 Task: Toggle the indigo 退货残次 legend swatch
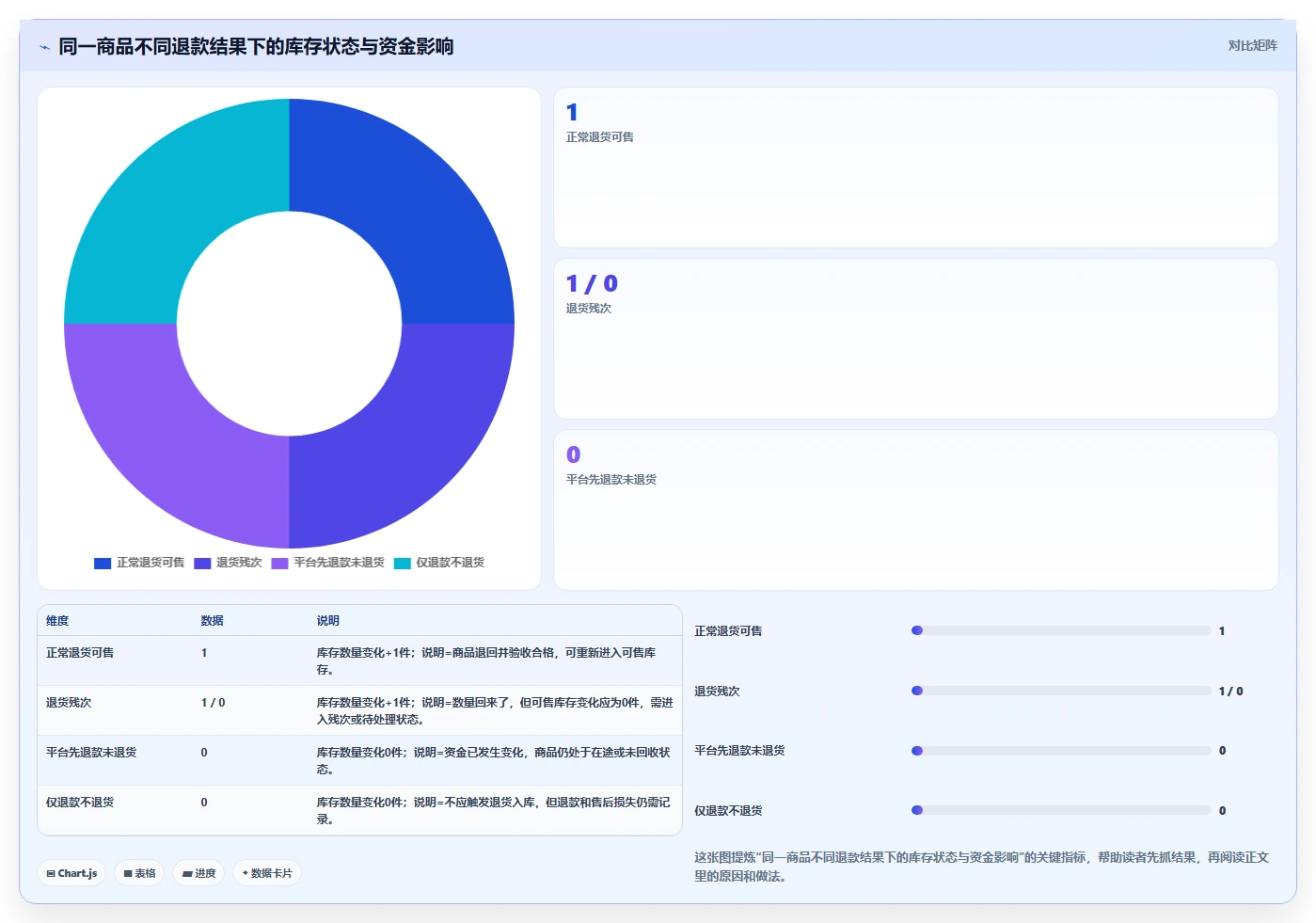pyautogui.click(x=202, y=563)
